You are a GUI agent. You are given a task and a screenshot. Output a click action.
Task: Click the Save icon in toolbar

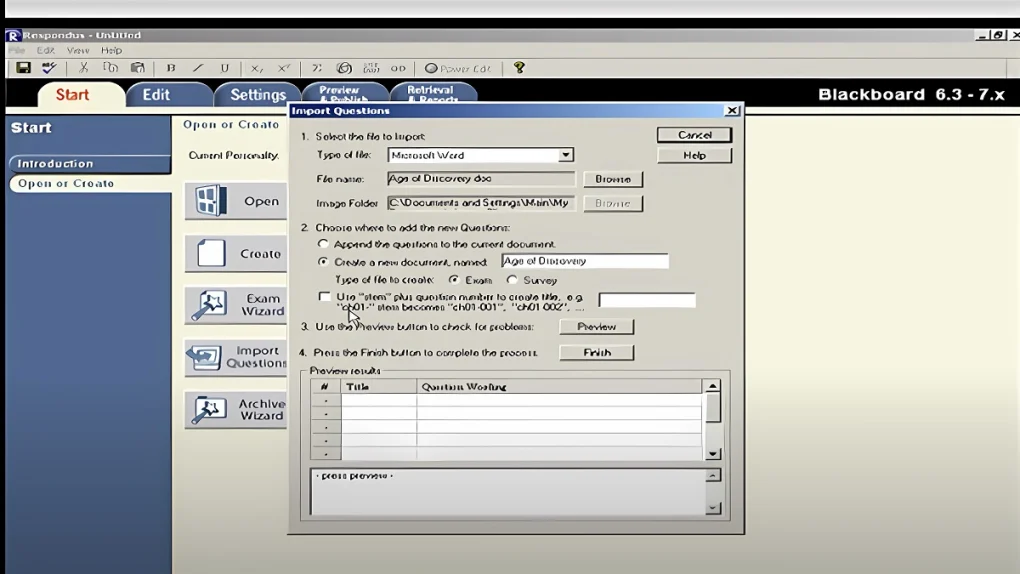coord(23,68)
